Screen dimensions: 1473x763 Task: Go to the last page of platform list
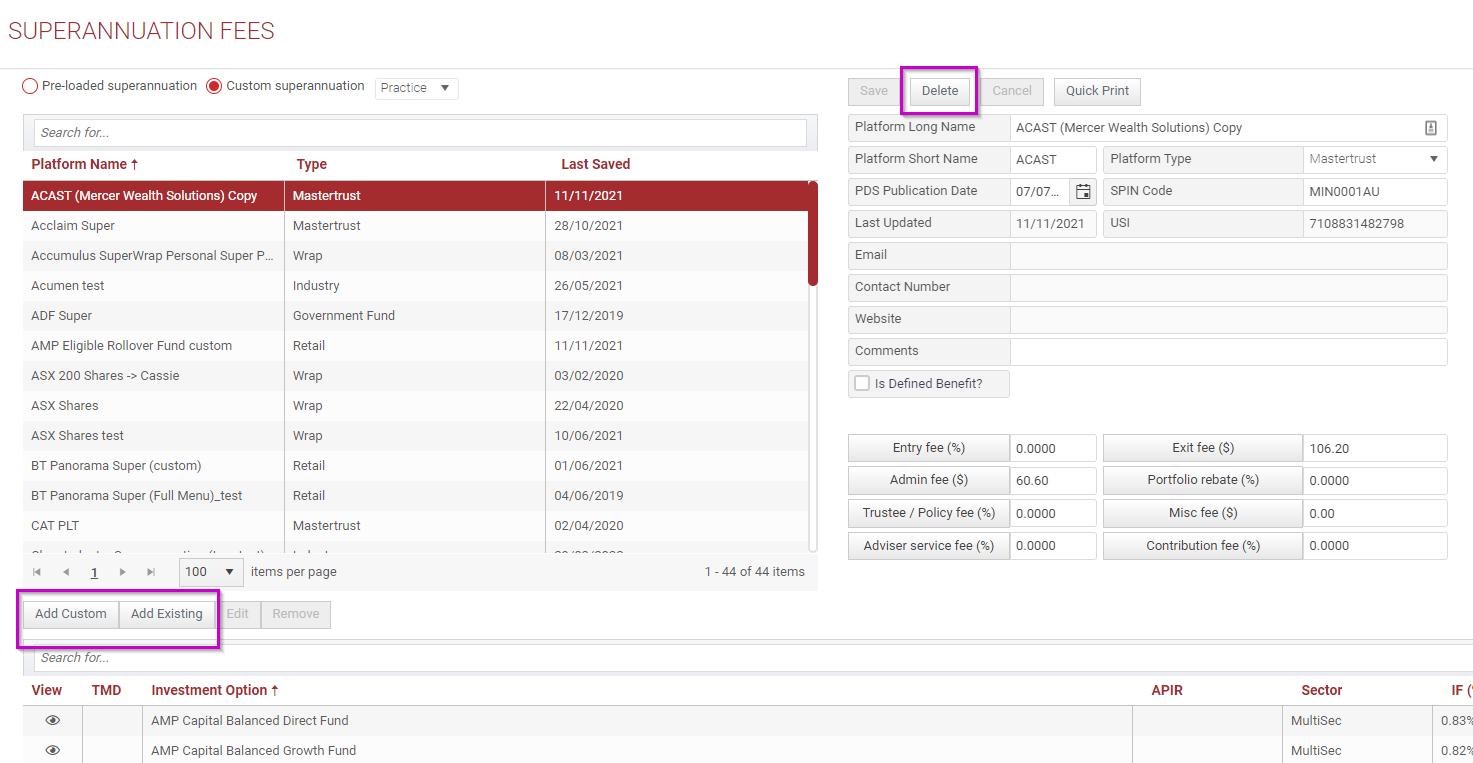[x=152, y=572]
